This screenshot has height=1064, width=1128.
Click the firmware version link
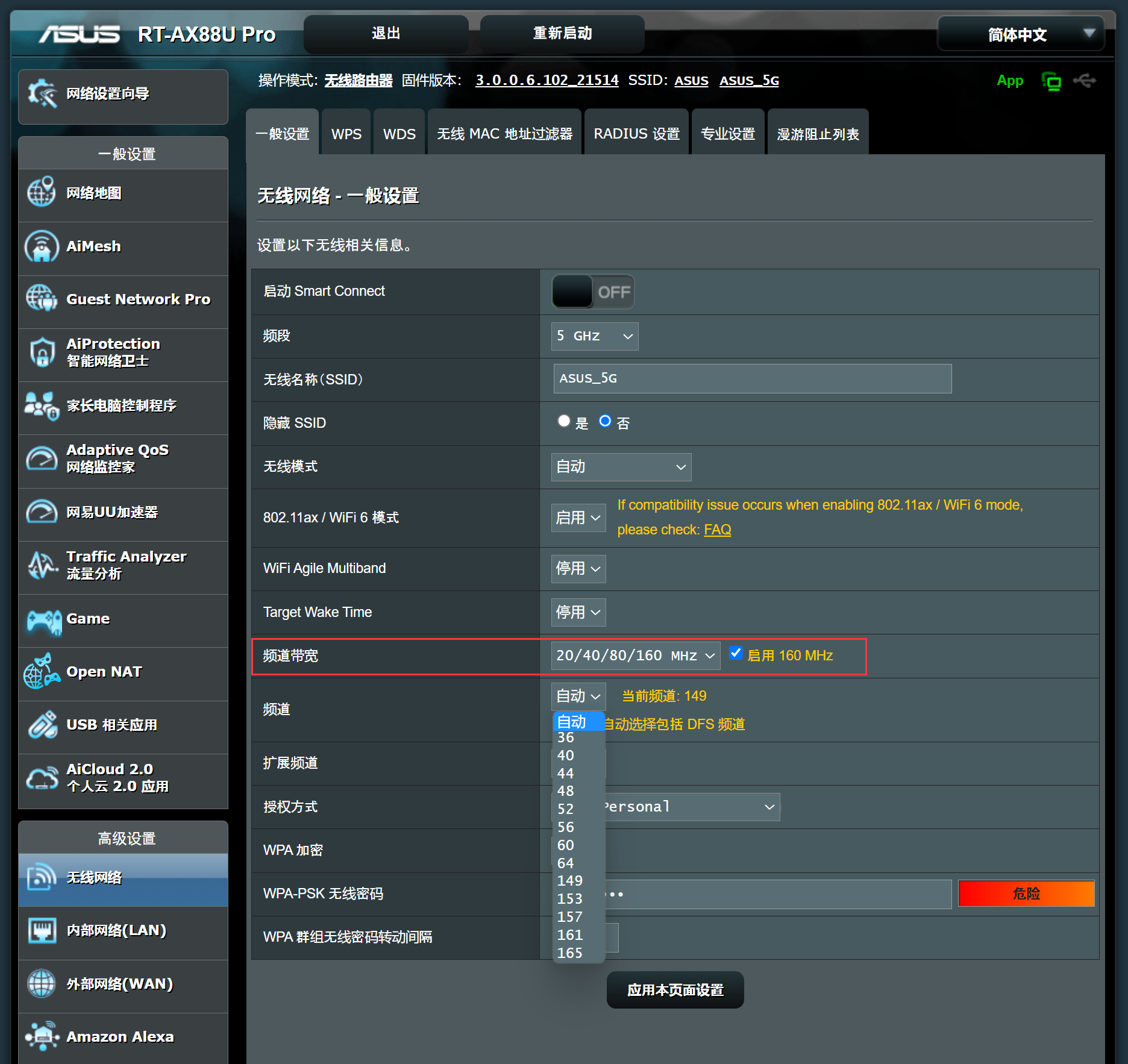click(x=547, y=80)
